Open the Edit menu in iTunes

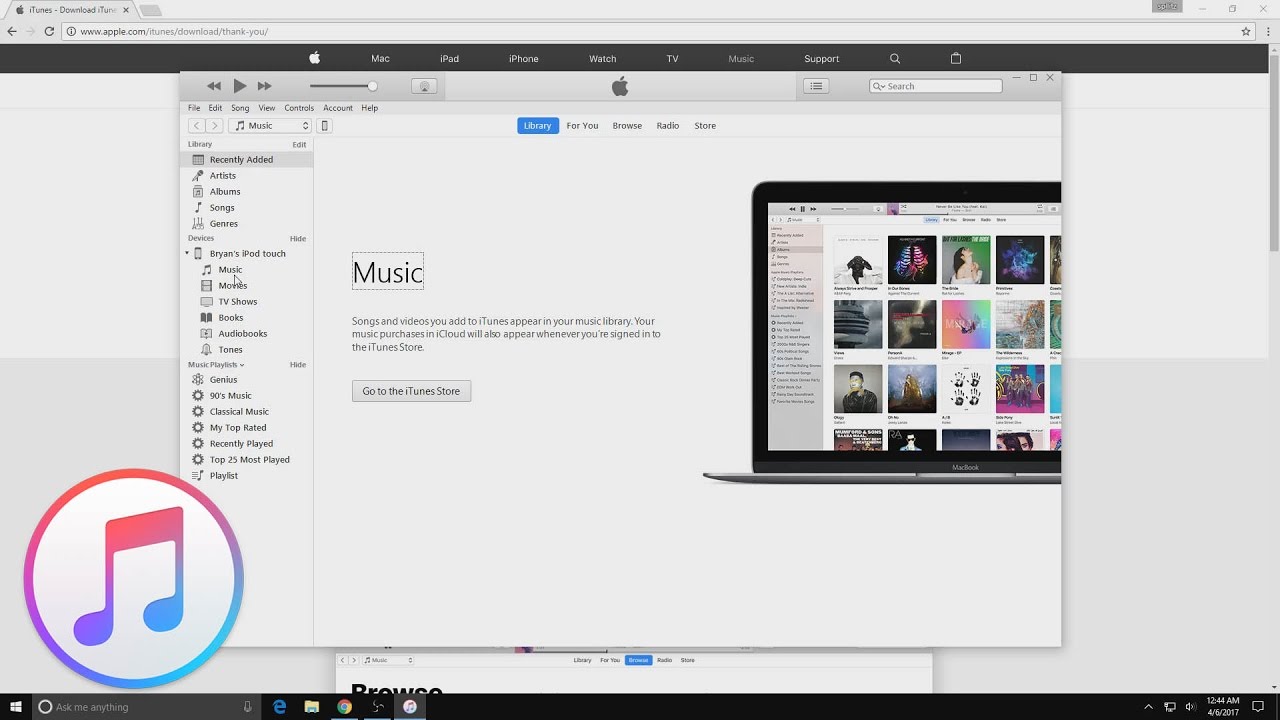215,108
